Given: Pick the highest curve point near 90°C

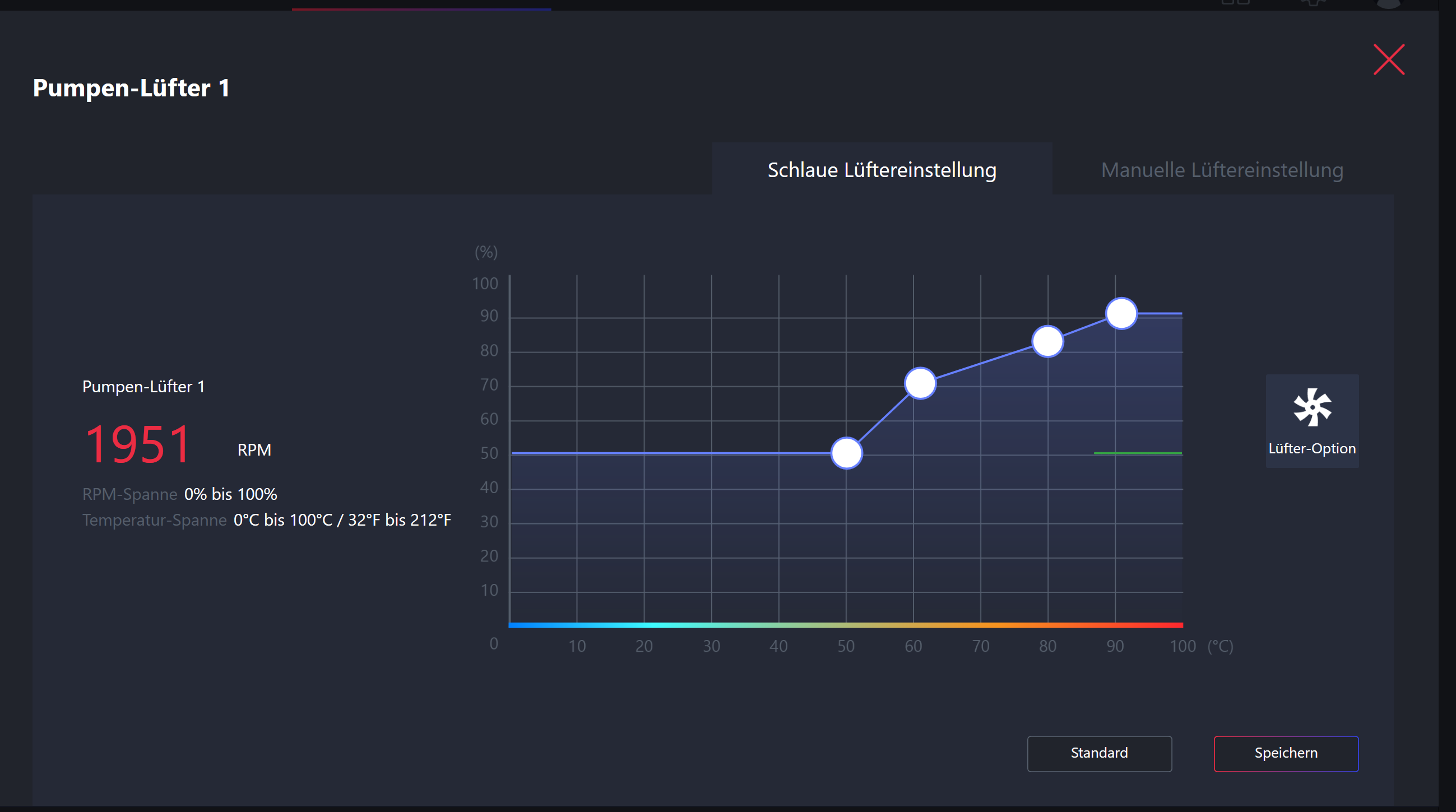Looking at the screenshot, I should tap(1121, 313).
